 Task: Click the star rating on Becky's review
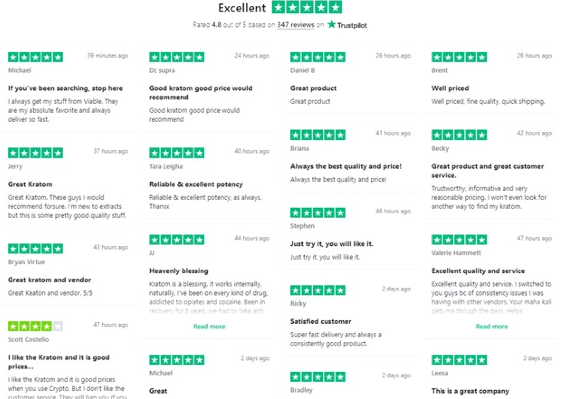459,135
